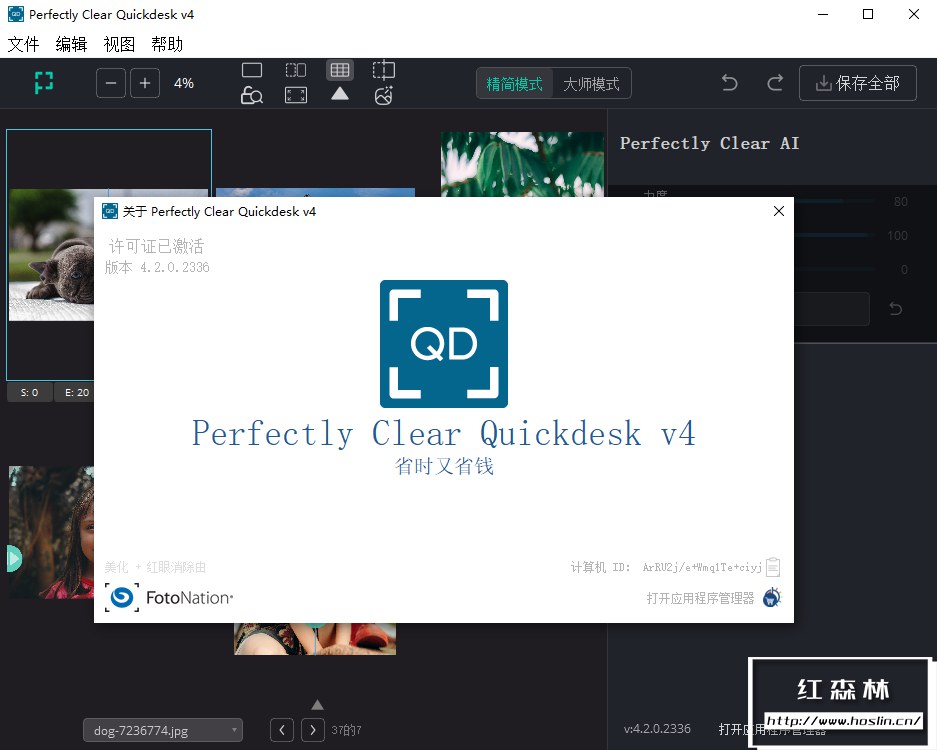
Task: Click 打开应用程序管理器 link in dialog
Action: pos(700,598)
